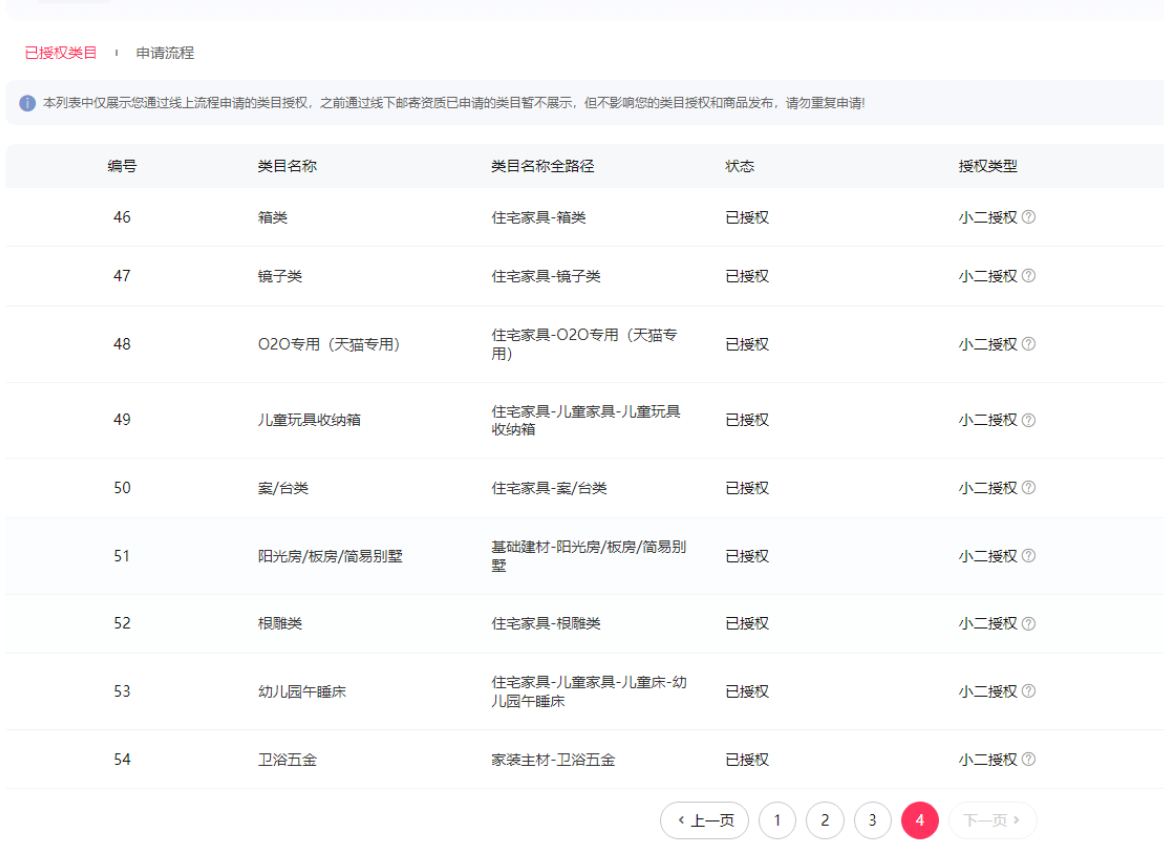Click question mark icon for 儿童玩具收纳箱
Viewport: 1164px width, 846px height.
click(x=1029, y=420)
